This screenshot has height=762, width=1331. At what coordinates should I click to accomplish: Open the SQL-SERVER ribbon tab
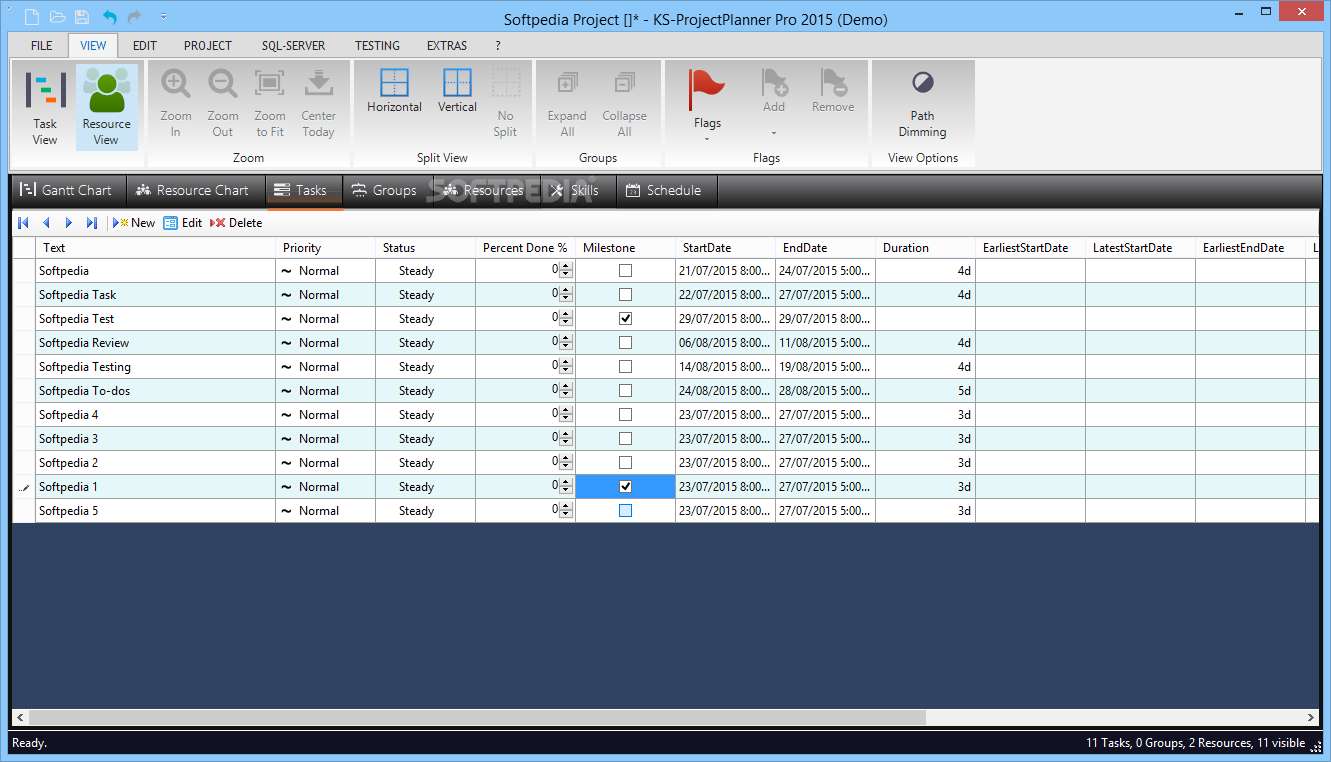[x=293, y=46]
